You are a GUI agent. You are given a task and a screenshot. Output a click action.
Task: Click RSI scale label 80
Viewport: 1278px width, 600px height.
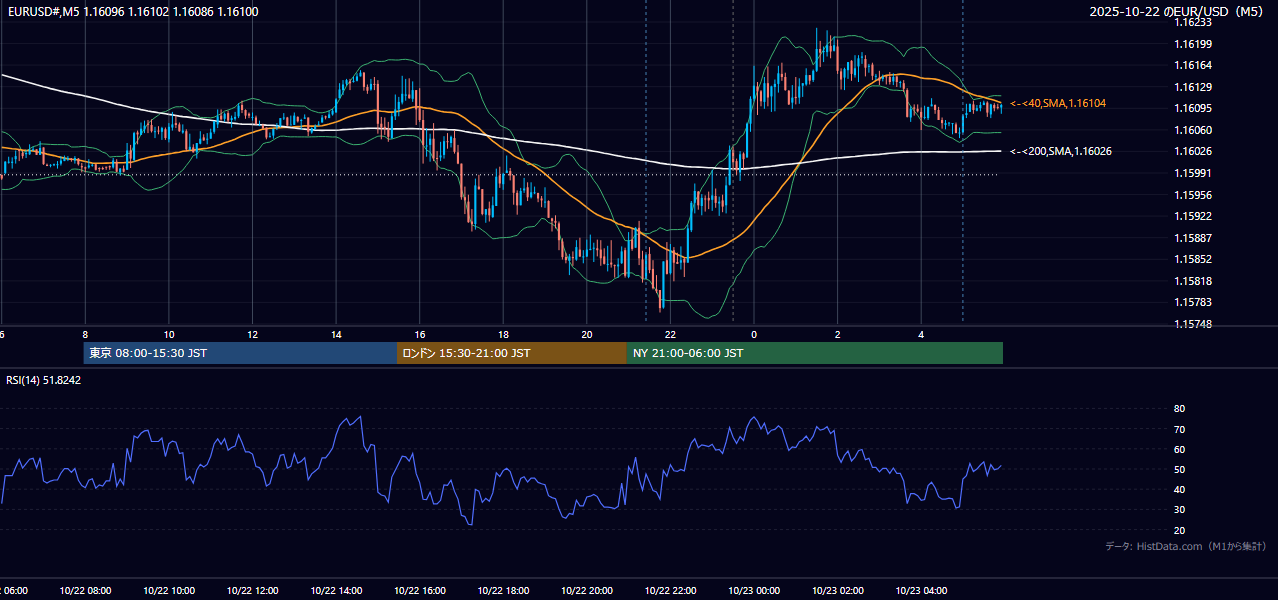[1179, 409]
